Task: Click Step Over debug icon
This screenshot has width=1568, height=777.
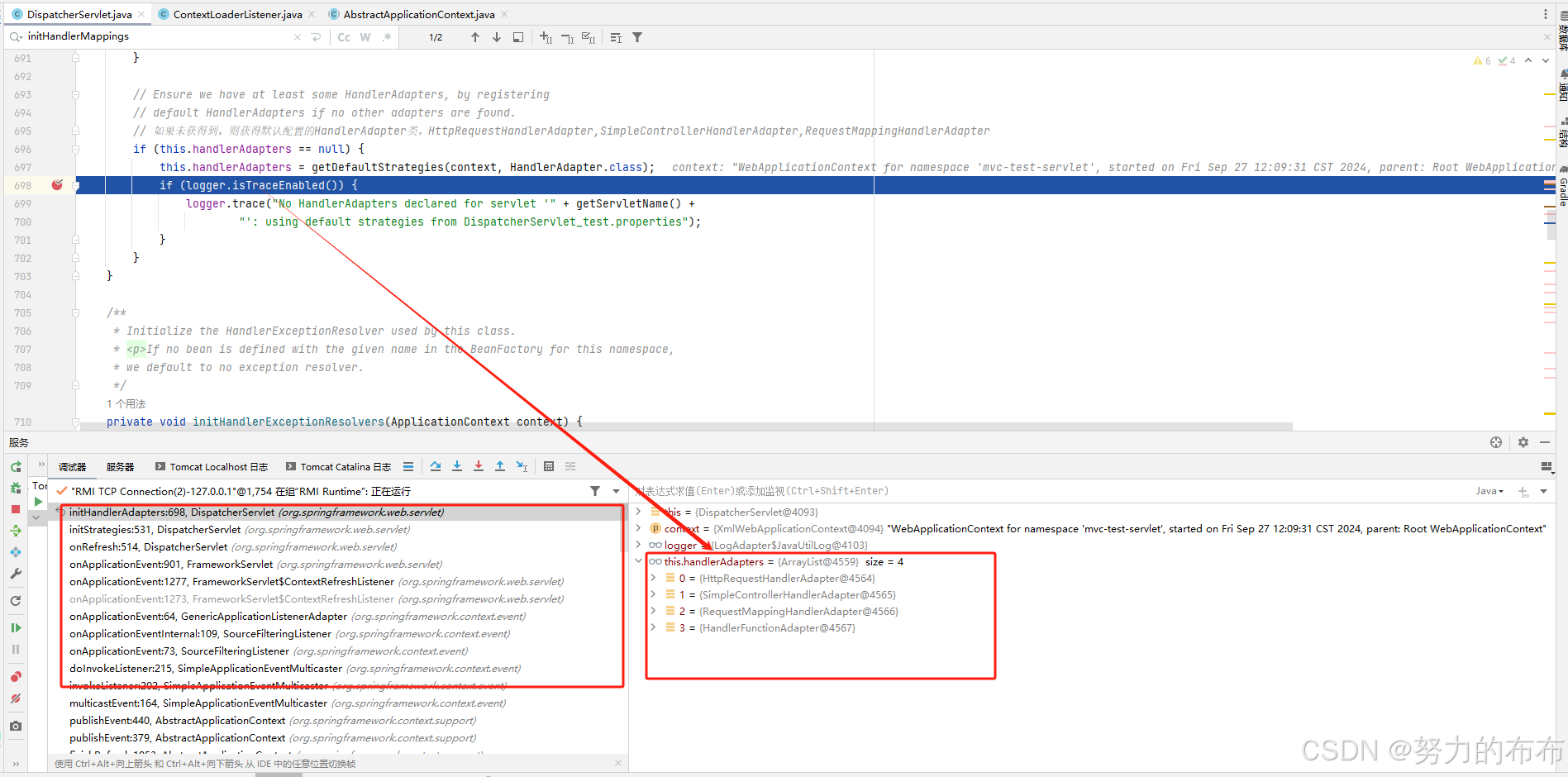Action: click(436, 466)
